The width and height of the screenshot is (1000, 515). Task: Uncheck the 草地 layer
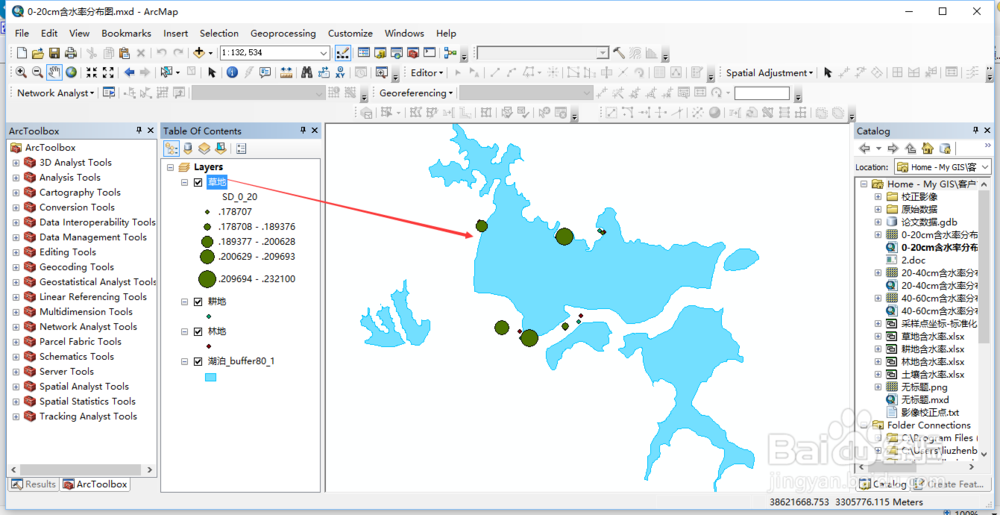[x=198, y=182]
